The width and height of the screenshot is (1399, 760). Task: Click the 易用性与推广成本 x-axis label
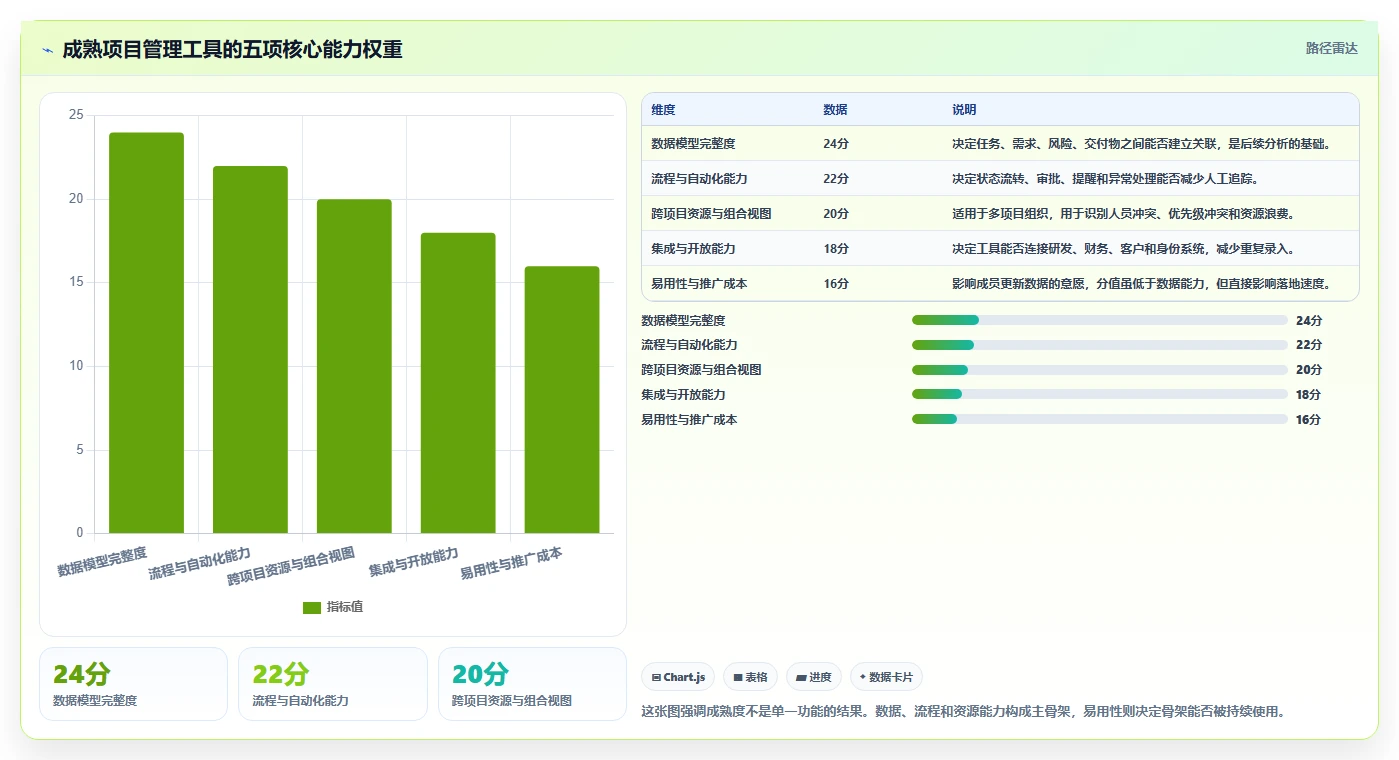click(x=511, y=564)
